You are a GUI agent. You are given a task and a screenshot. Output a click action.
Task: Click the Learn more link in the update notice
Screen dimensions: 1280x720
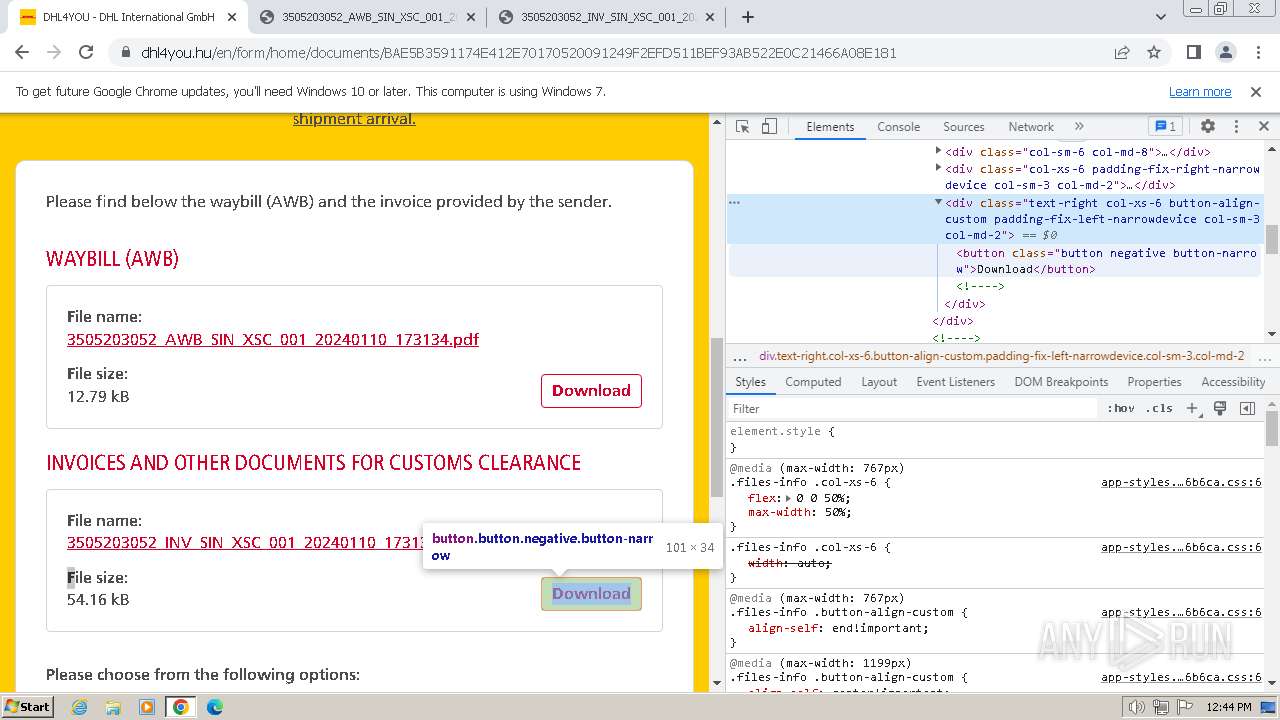[1200, 92]
